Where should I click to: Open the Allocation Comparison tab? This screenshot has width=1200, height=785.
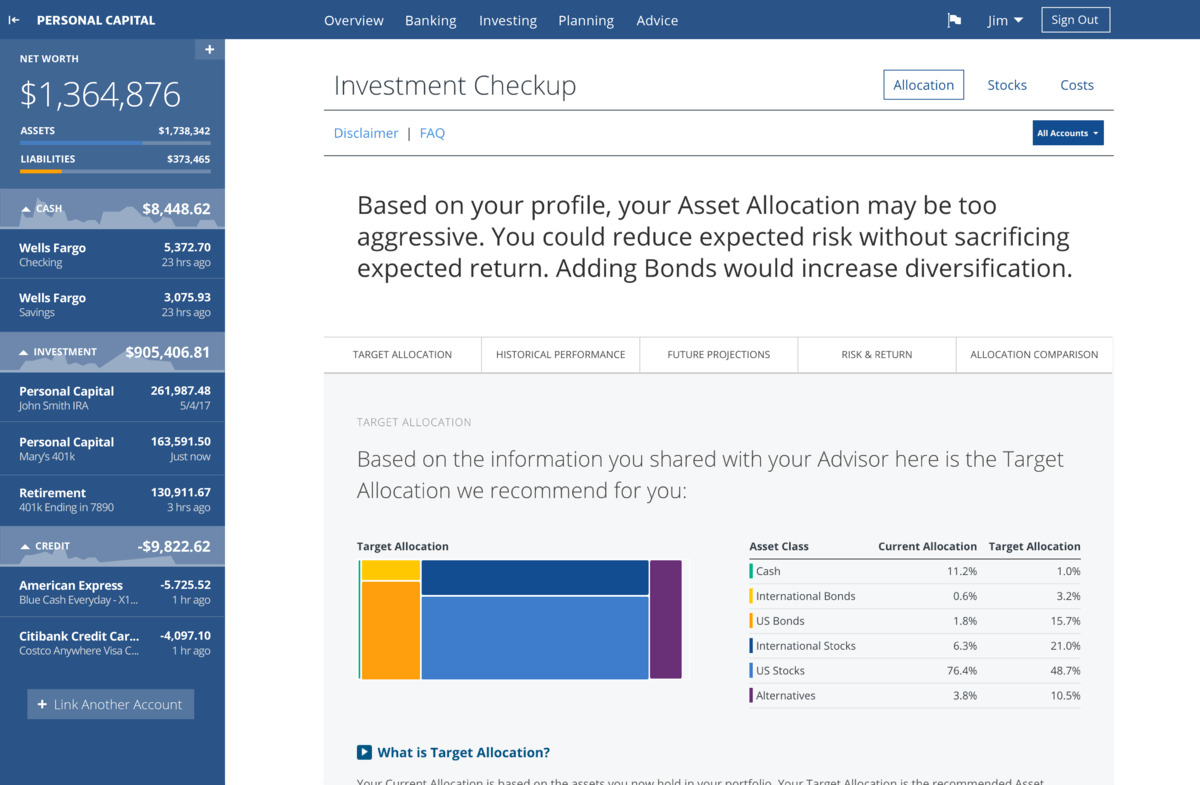1034,354
